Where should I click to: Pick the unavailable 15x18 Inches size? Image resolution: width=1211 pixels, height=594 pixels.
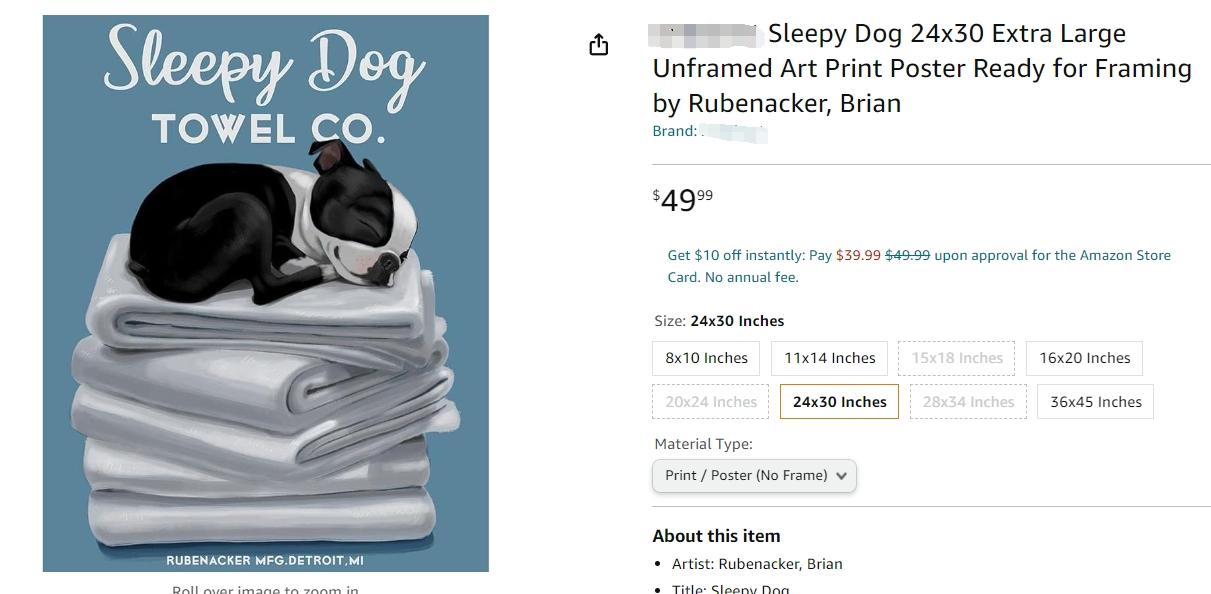956,358
